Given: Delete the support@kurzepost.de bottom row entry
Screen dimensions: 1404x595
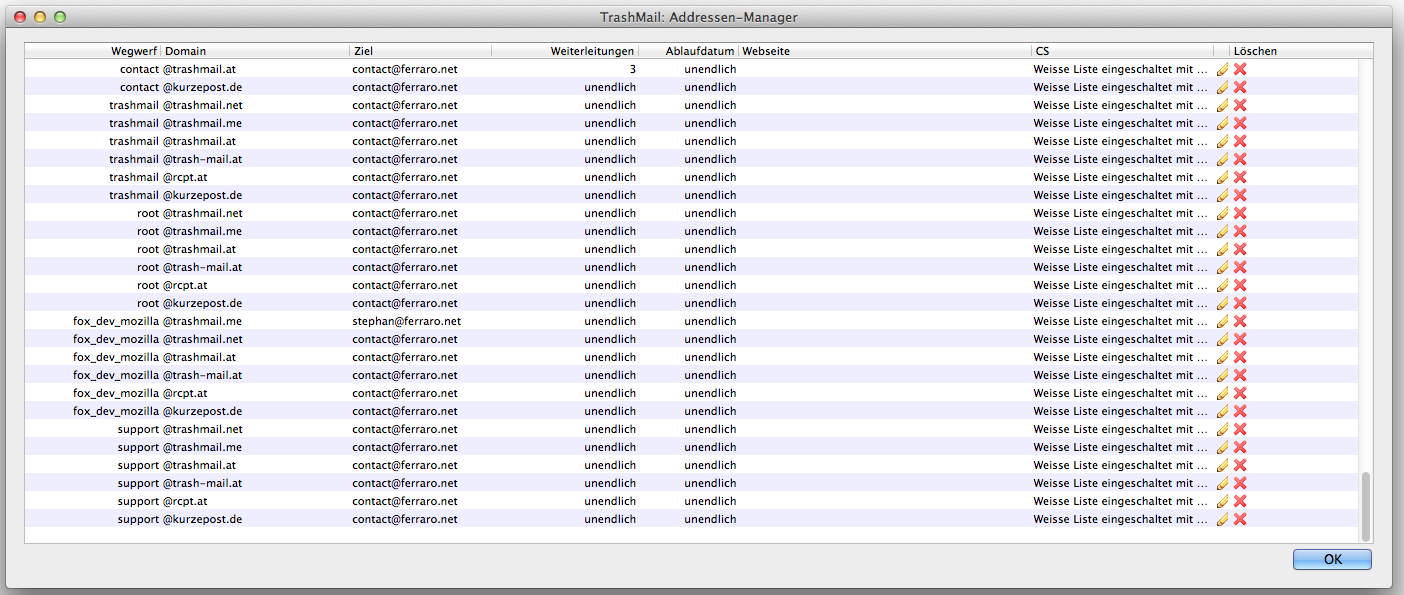Looking at the screenshot, I should (x=1240, y=519).
